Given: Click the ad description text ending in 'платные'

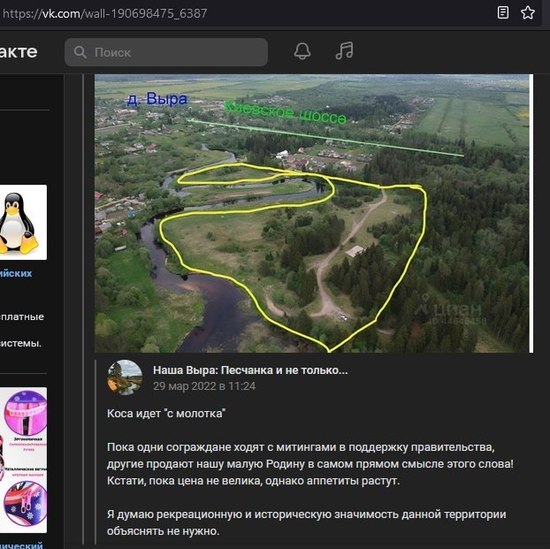Looking at the screenshot, I should (x=22, y=317).
